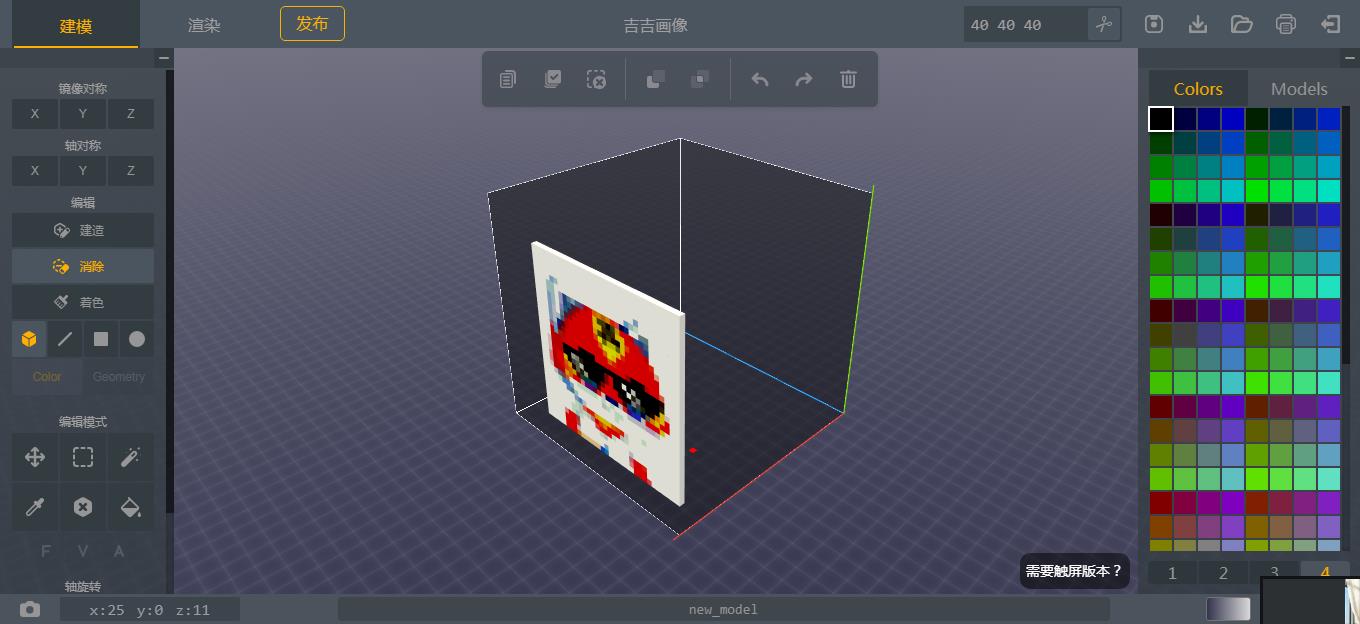Choose the line brush shape
The height and width of the screenshot is (624, 1360).
[65, 339]
